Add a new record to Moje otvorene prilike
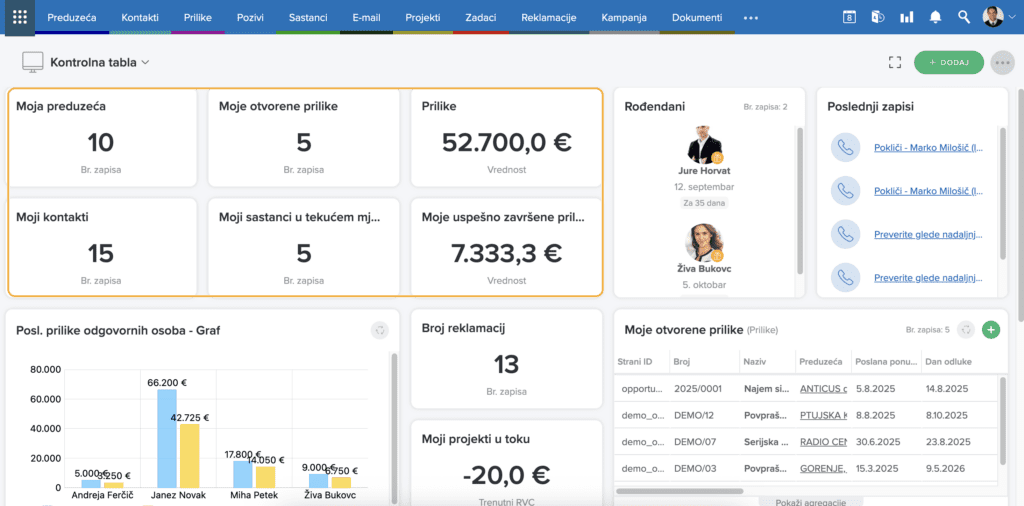The width and height of the screenshot is (1024, 506). point(991,330)
